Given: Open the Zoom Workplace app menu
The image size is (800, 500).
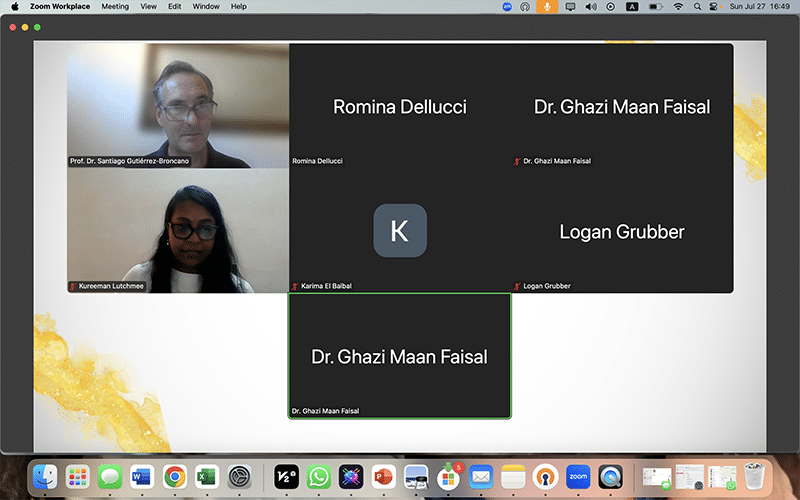Looking at the screenshot, I should 61,6.
